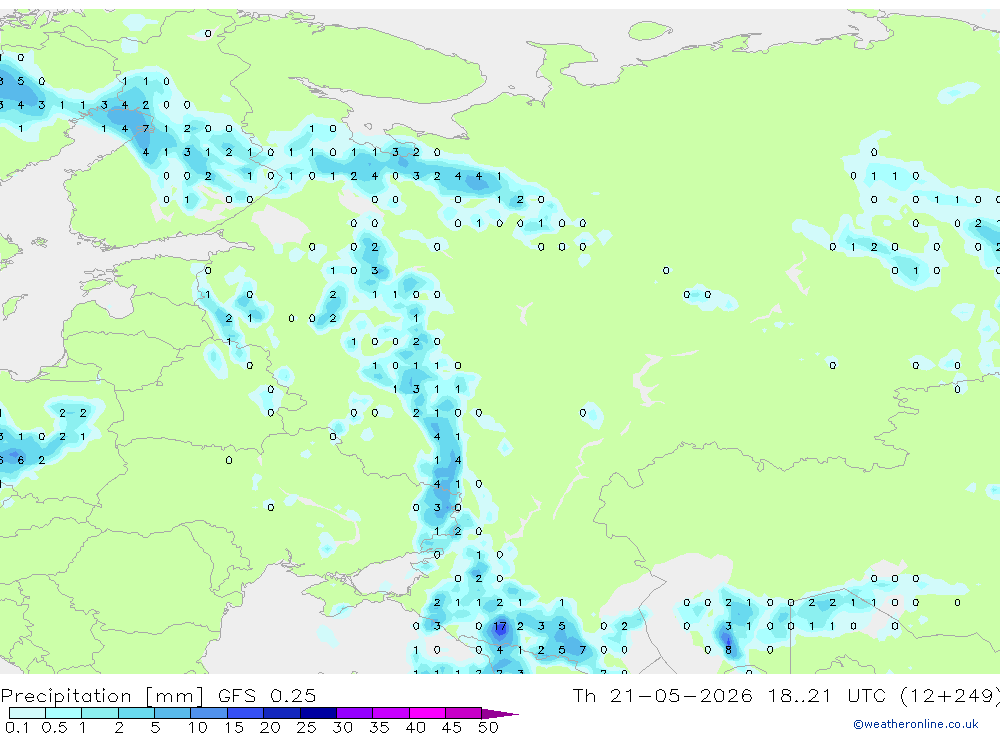Click the '30' legend scale label

click(x=342, y=727)
